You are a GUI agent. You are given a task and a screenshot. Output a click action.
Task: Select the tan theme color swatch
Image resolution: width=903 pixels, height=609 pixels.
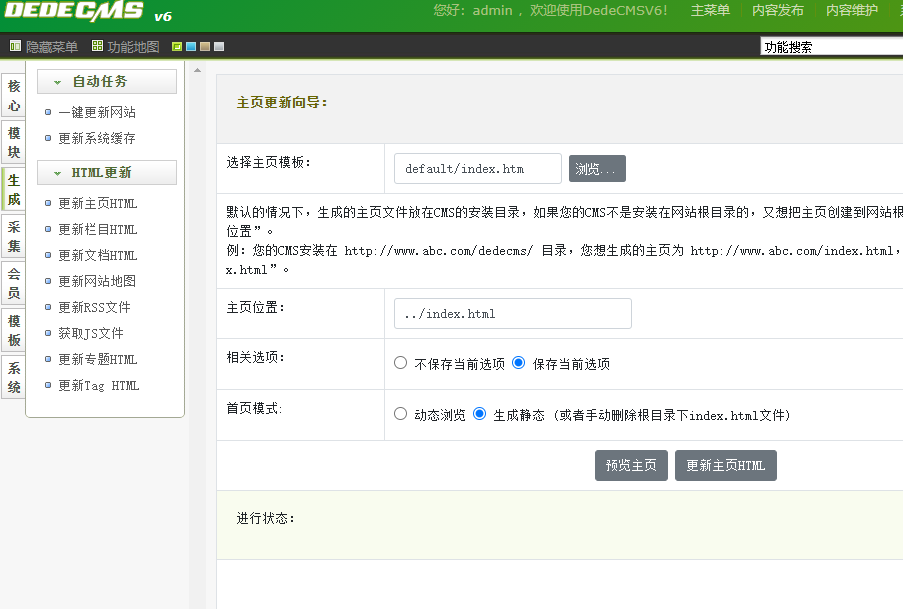204,47
